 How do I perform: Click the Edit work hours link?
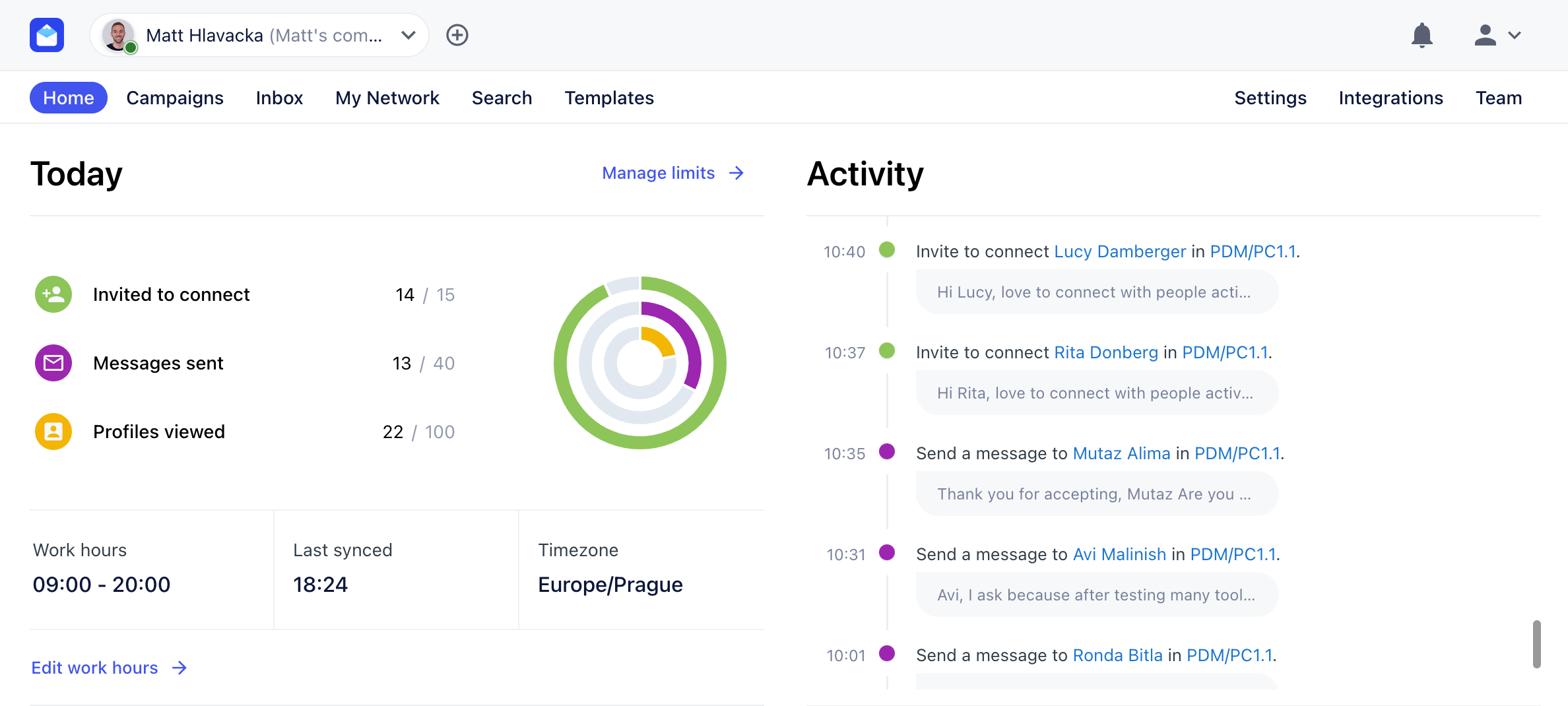tap(110, 668)
